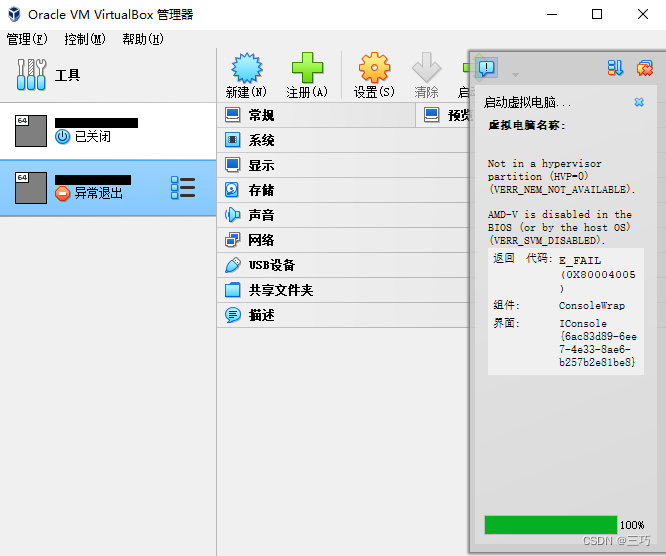Open the 管理(F) menu
666x556 pixels.
click(27, 39)
